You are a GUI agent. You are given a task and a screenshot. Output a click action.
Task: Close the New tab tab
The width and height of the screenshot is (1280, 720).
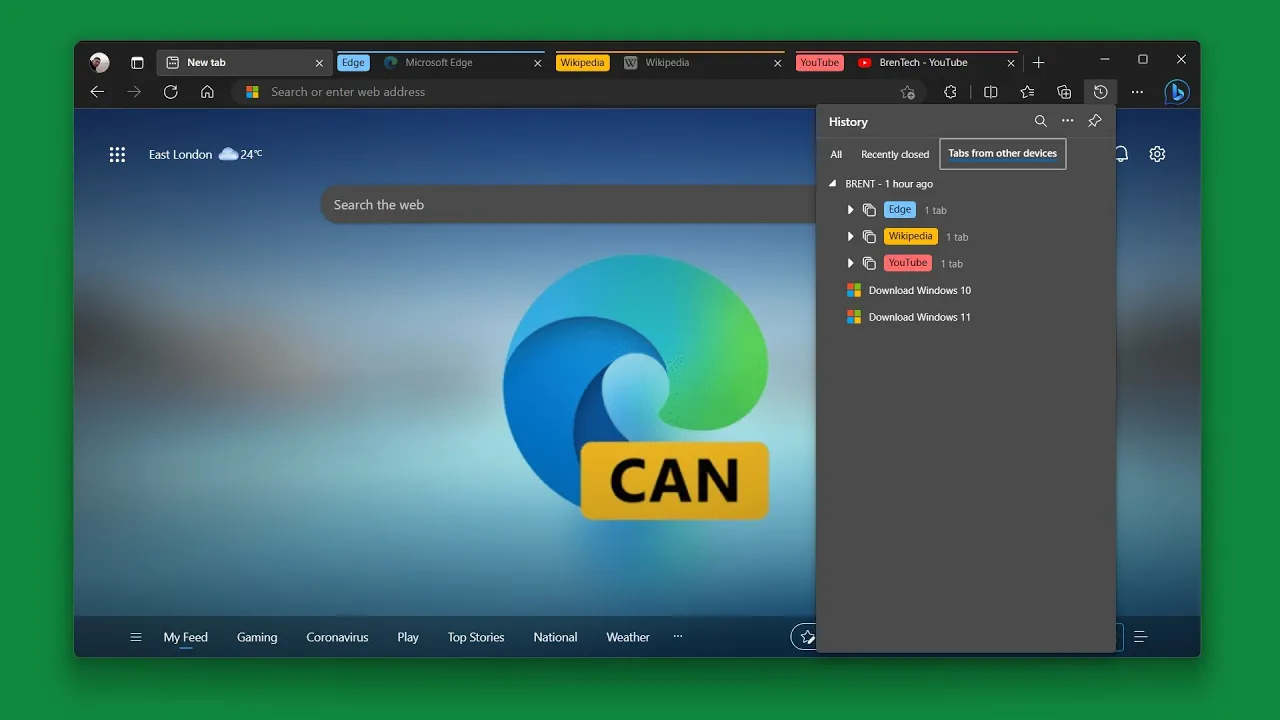click(319, 63)
